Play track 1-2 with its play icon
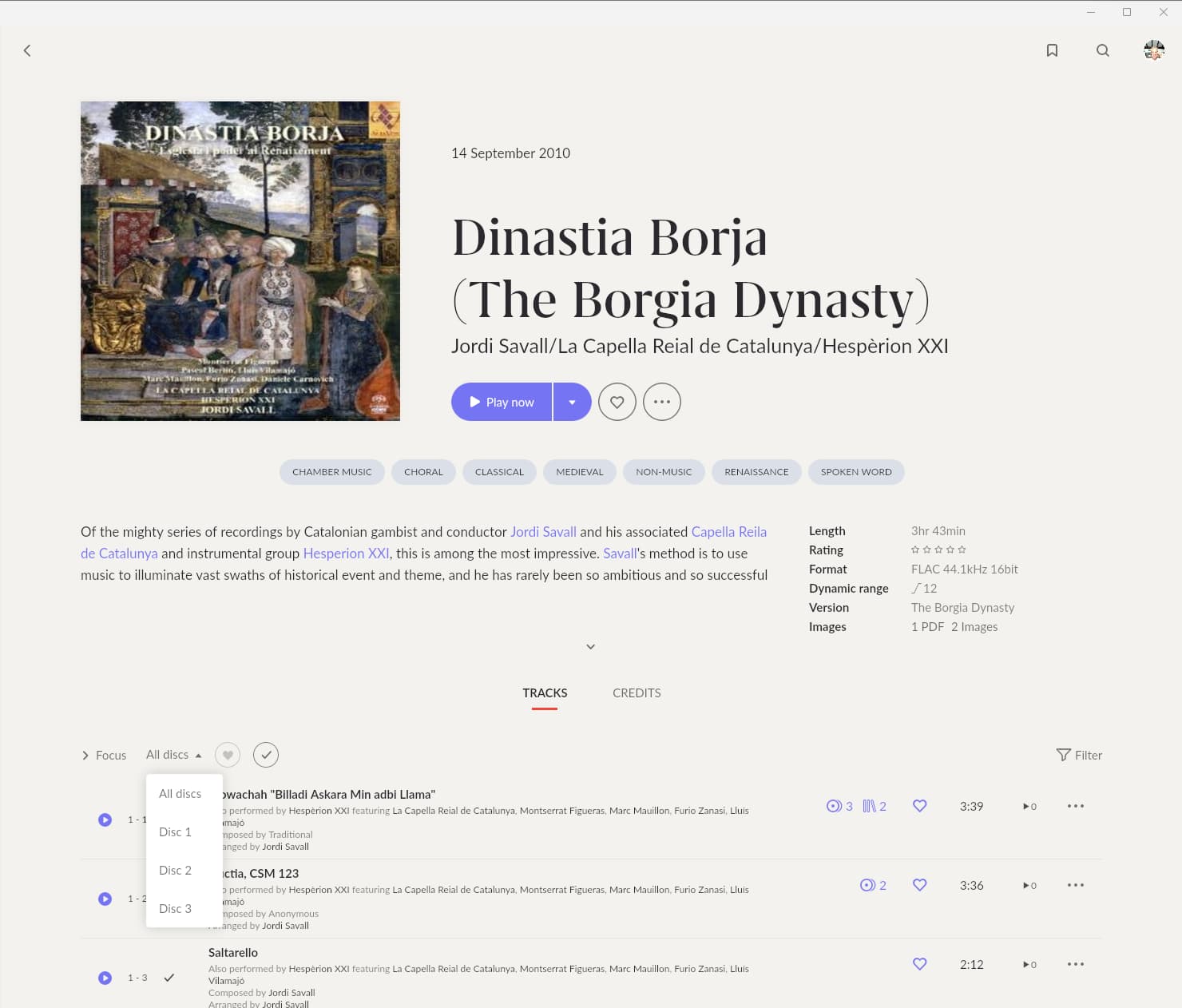This screenshot has width=1182, height=1008. [105, 899]
